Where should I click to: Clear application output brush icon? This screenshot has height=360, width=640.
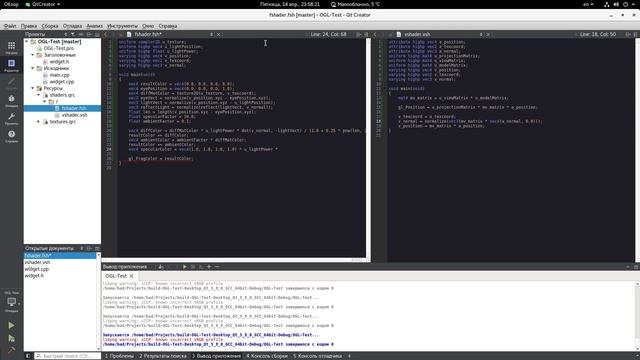(x=161, y=267)
